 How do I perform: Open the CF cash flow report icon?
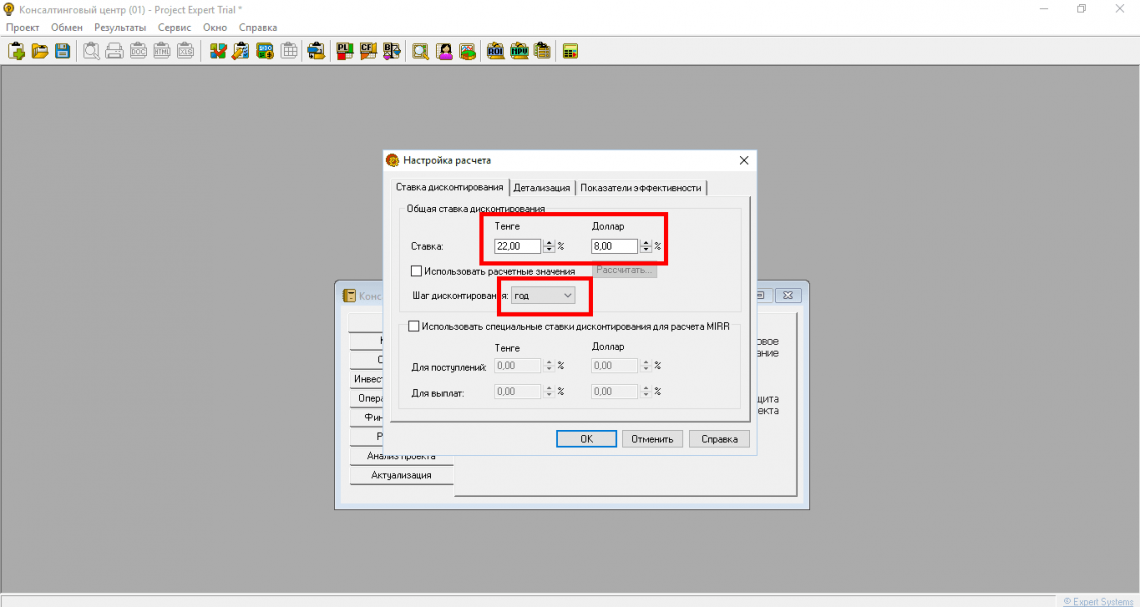(x=368, y=51)
